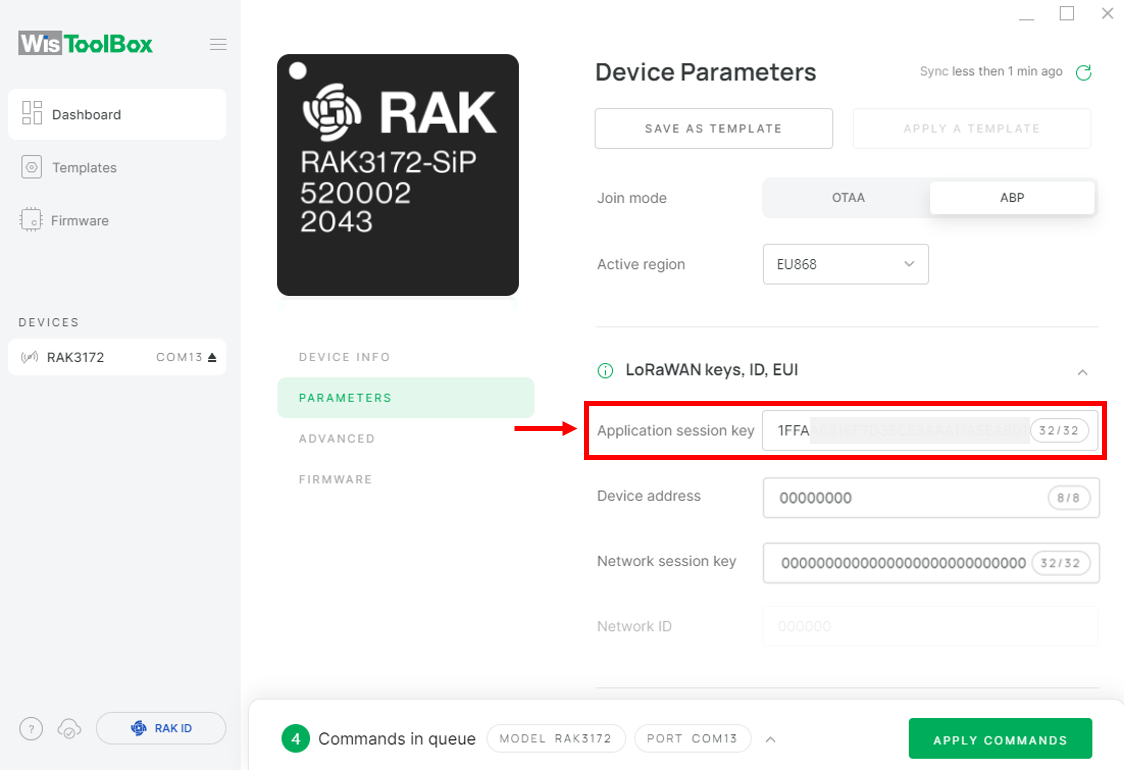Select OTAA join mode
This screenshot has width=1129, height=774.
[847, 198]
